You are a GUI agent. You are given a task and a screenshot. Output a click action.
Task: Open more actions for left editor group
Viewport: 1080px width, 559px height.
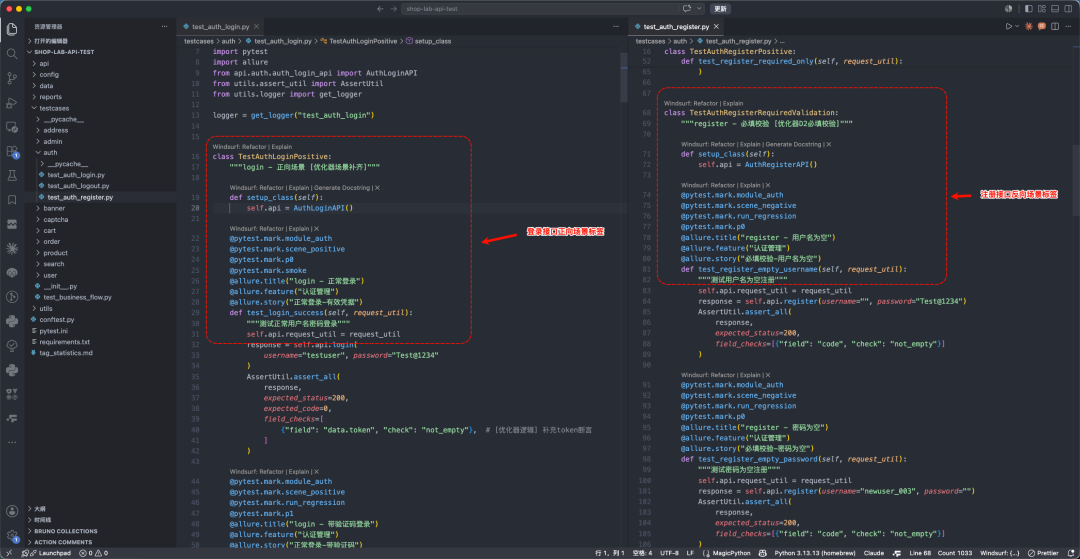tap(616, 26)
